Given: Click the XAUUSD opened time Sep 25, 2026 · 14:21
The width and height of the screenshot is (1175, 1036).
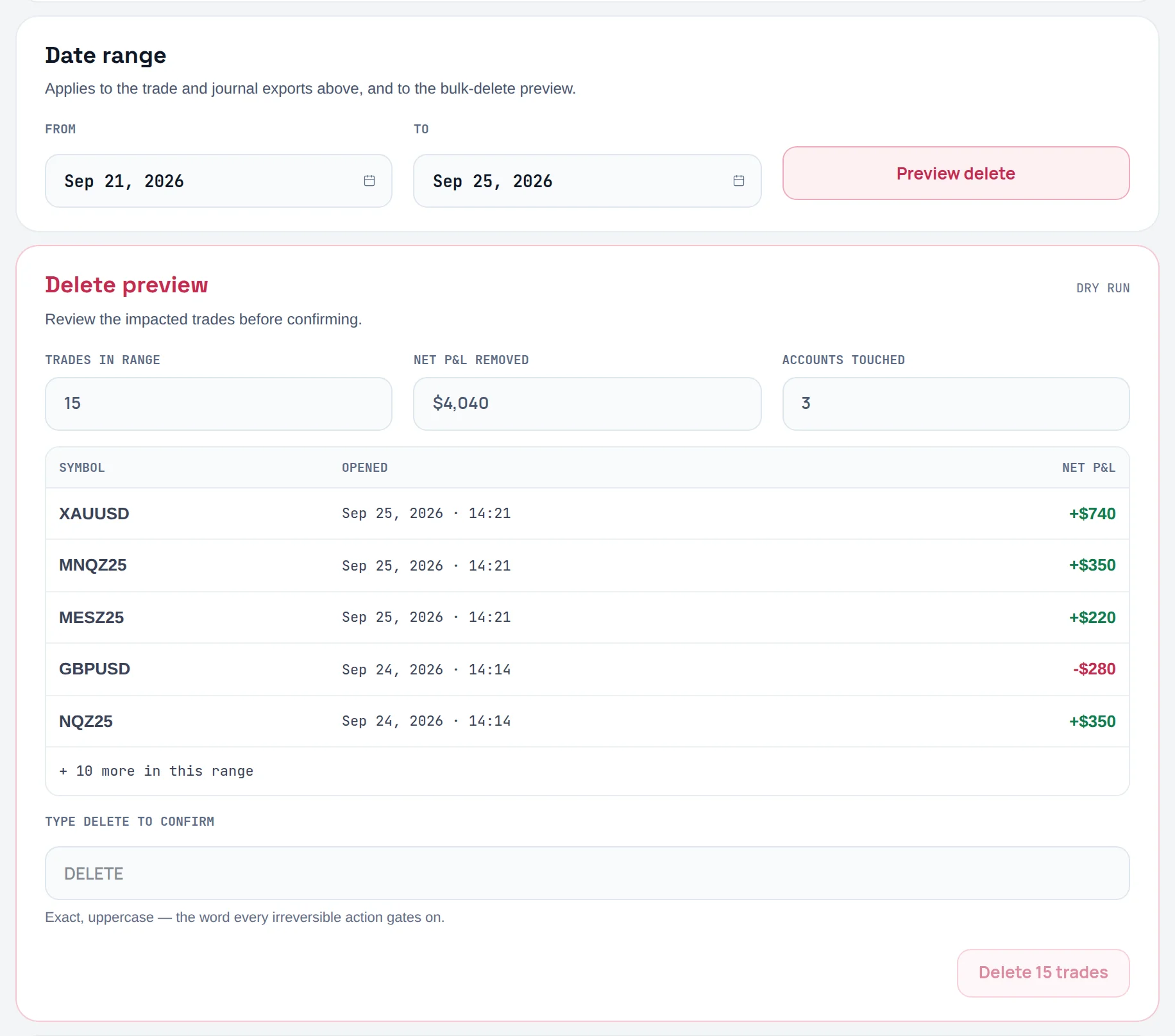Looking at the screenshot, I should (x=427, y=513).
